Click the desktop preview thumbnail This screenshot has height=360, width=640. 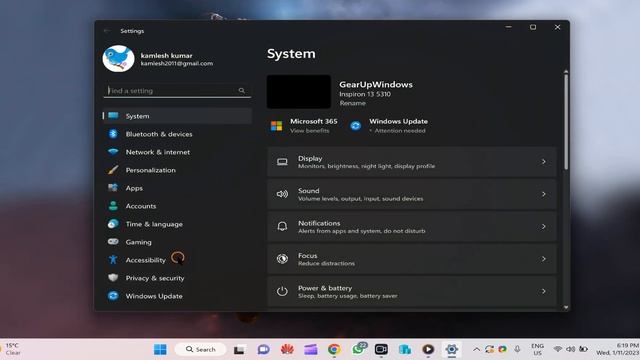point(299,92)
